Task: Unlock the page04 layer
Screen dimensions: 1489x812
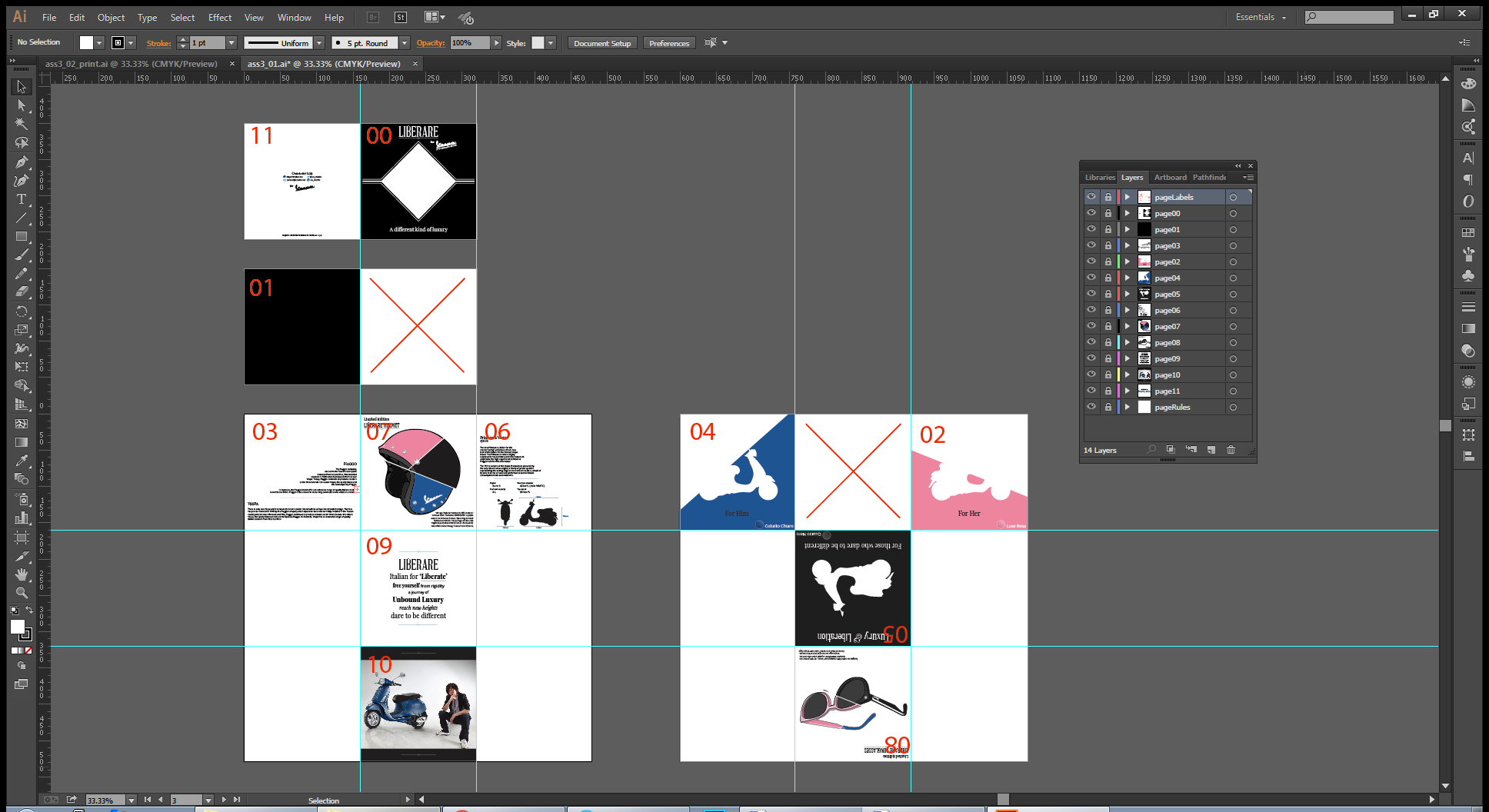Action: pyautogui.click(x=1108, y=278)
